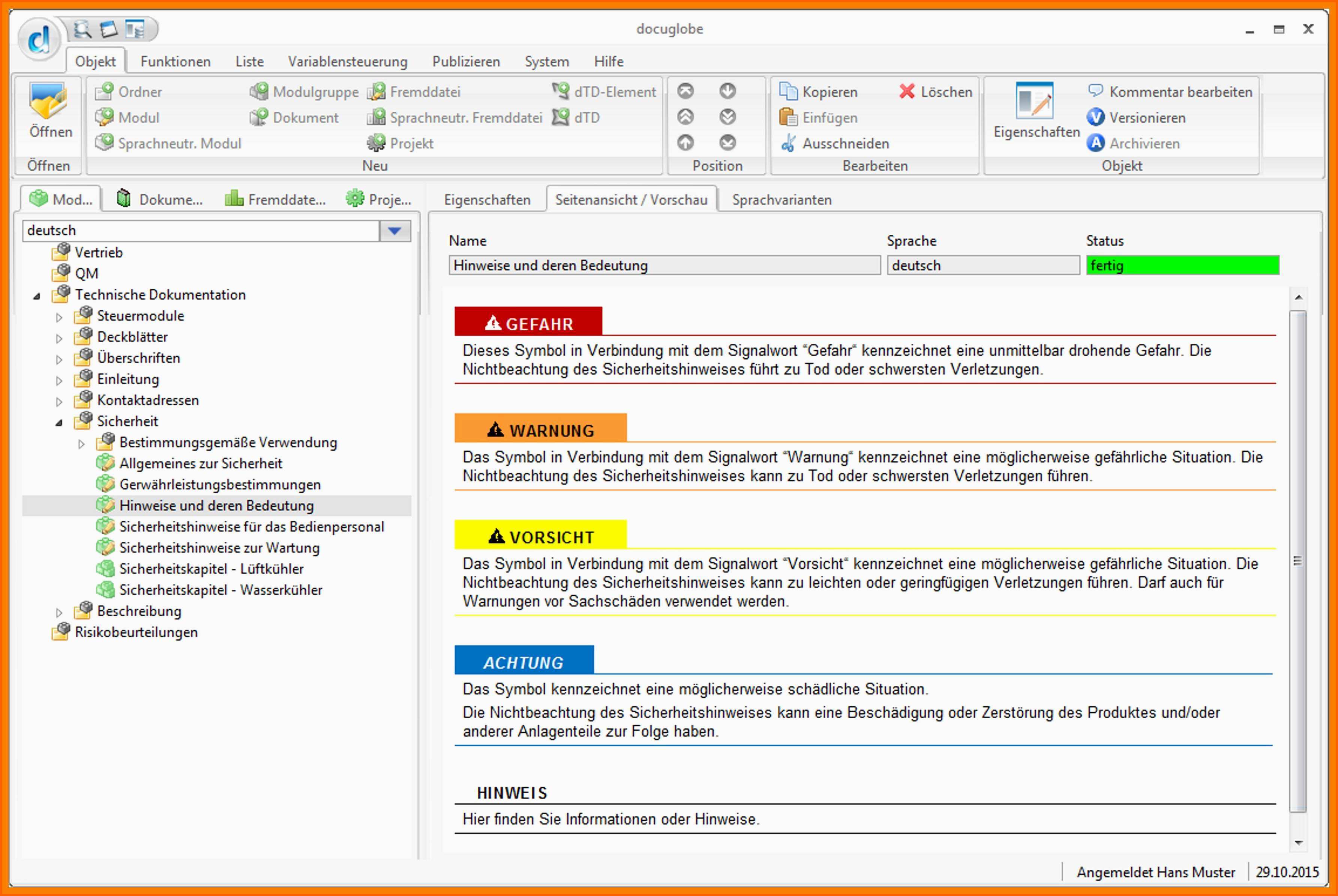Open the Funktionen ribbon tab
Viewport: 1338px width, 896px height.
point(175,62)
